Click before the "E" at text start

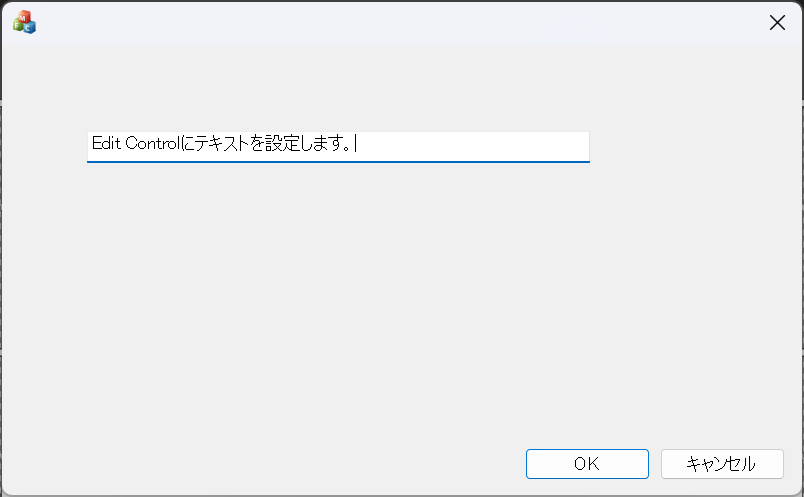[x=91, y=144]
